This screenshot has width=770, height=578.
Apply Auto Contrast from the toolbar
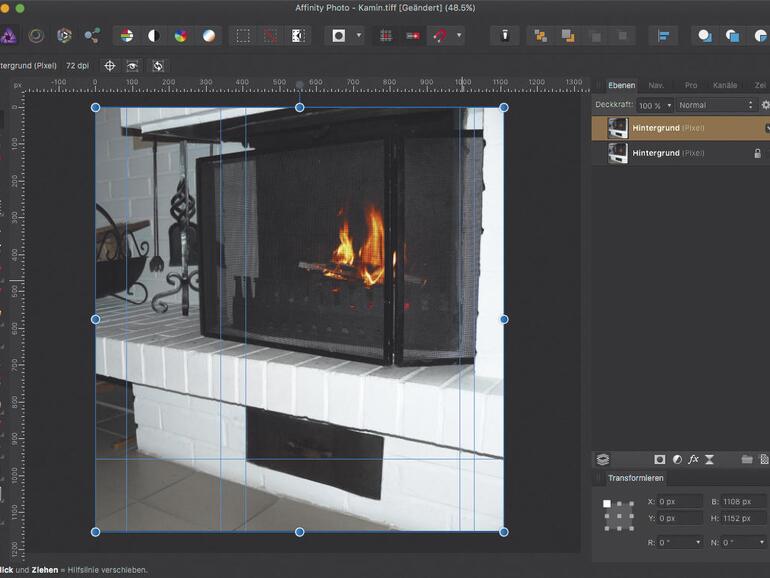tap(154, 36)
